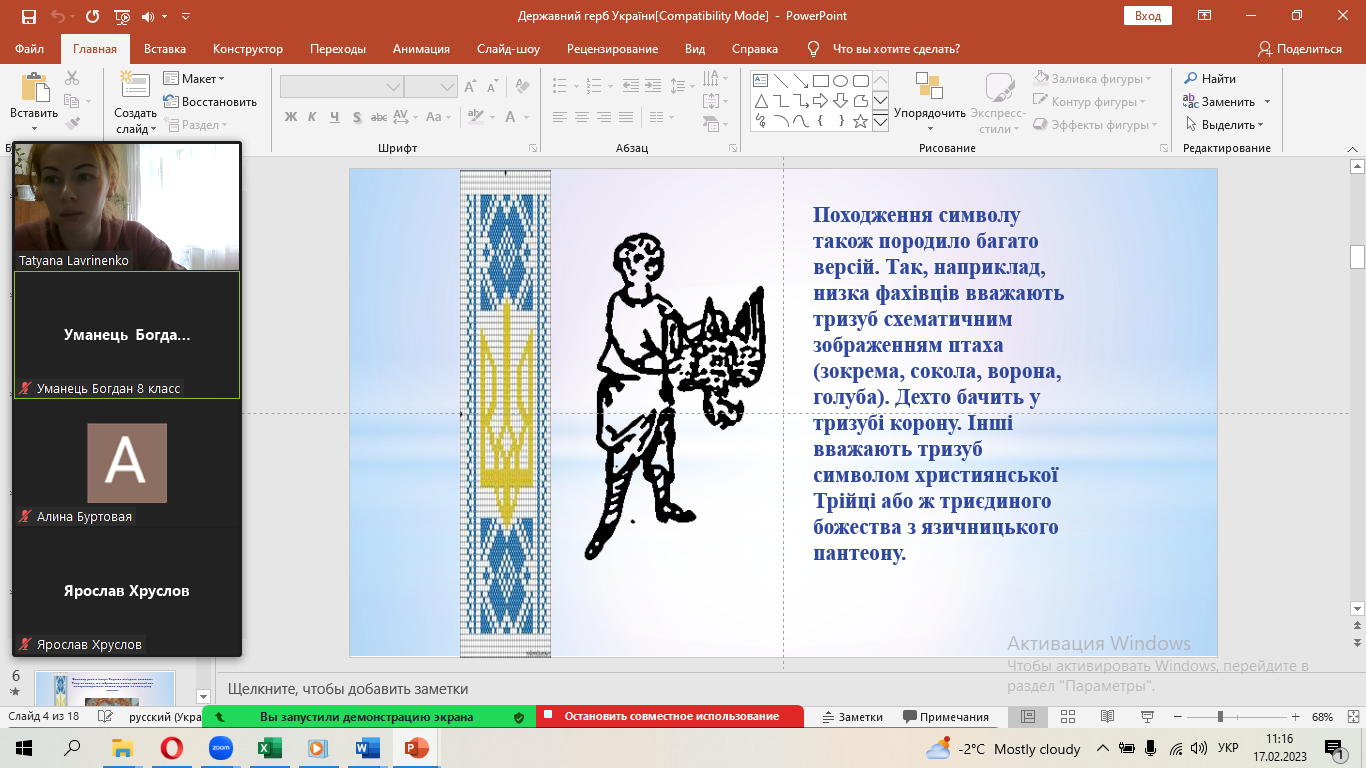Open the Layout (Макет) dropdown

pyautogui.click(x=195, y=79)
